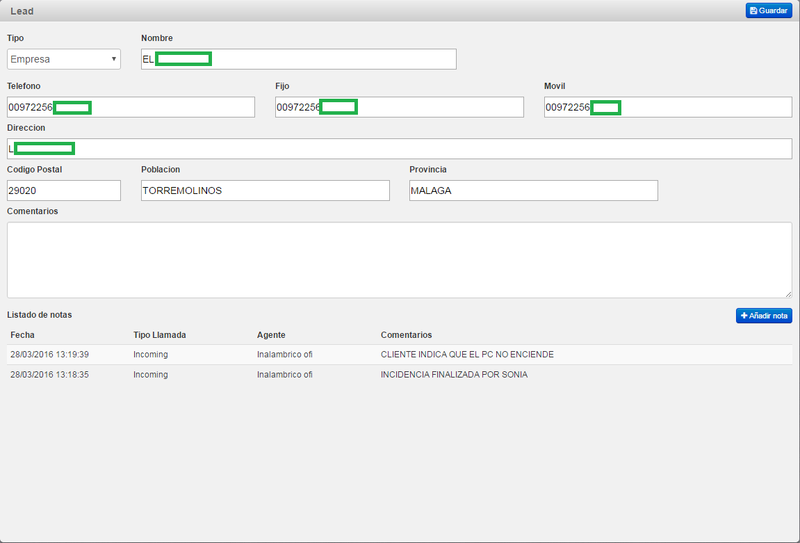The height and width of the screenshot is (543, 800).
Task: Click inside the Comentarios text area
Action: (x=398, y=259)
